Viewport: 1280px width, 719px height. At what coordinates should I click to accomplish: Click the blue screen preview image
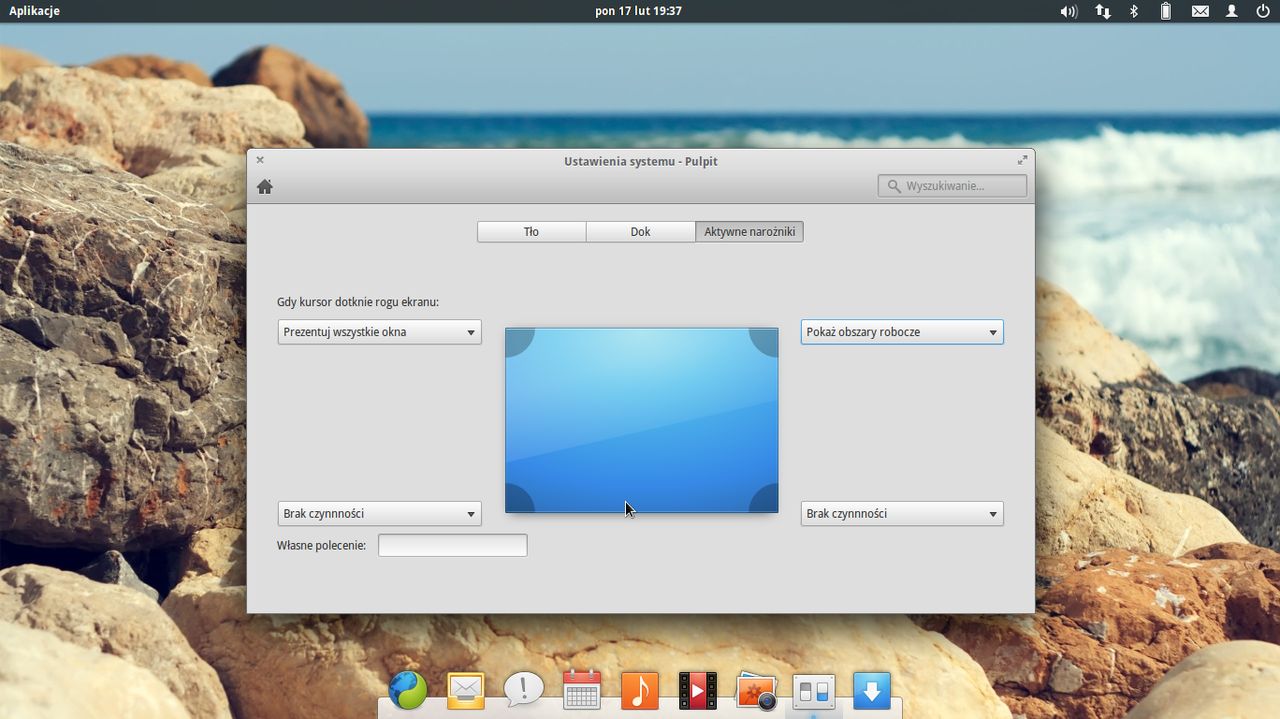641,420
